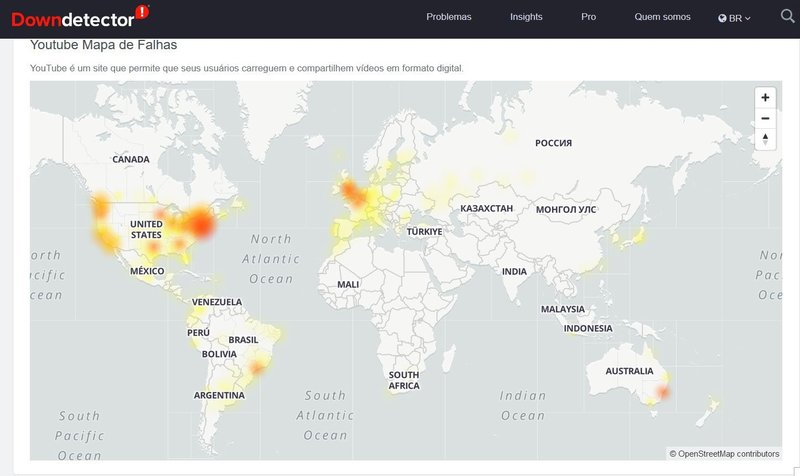
Task: Open the search magnifier icon
Action: coord(787,16)
